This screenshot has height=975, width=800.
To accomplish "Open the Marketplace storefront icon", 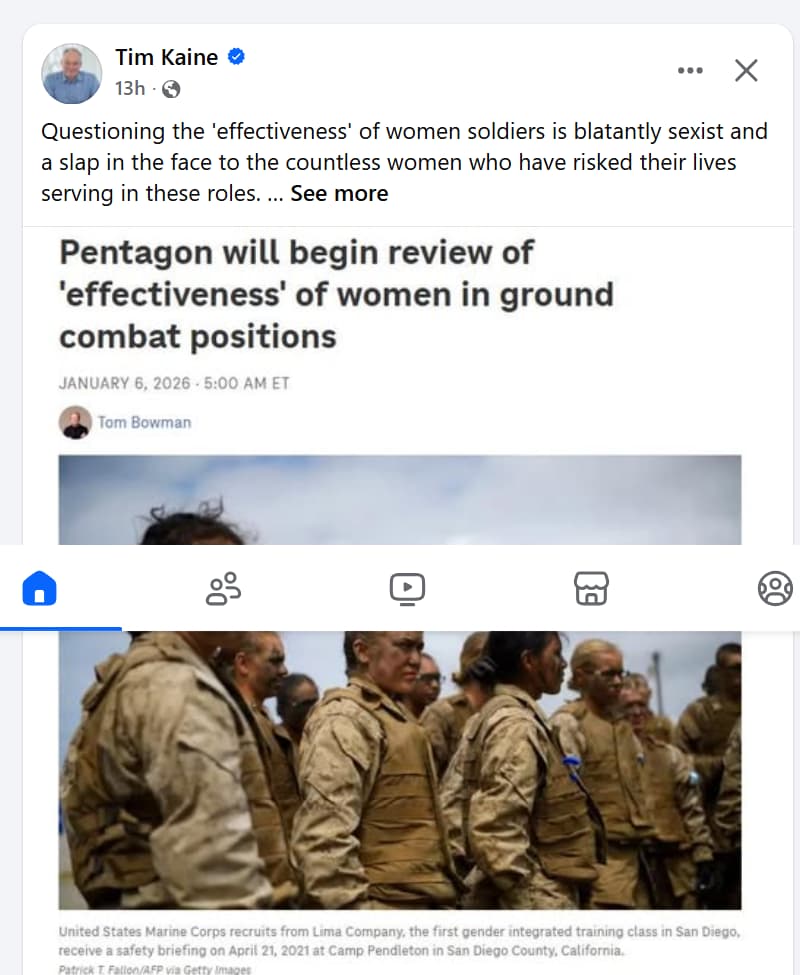I will coord(591,588).
